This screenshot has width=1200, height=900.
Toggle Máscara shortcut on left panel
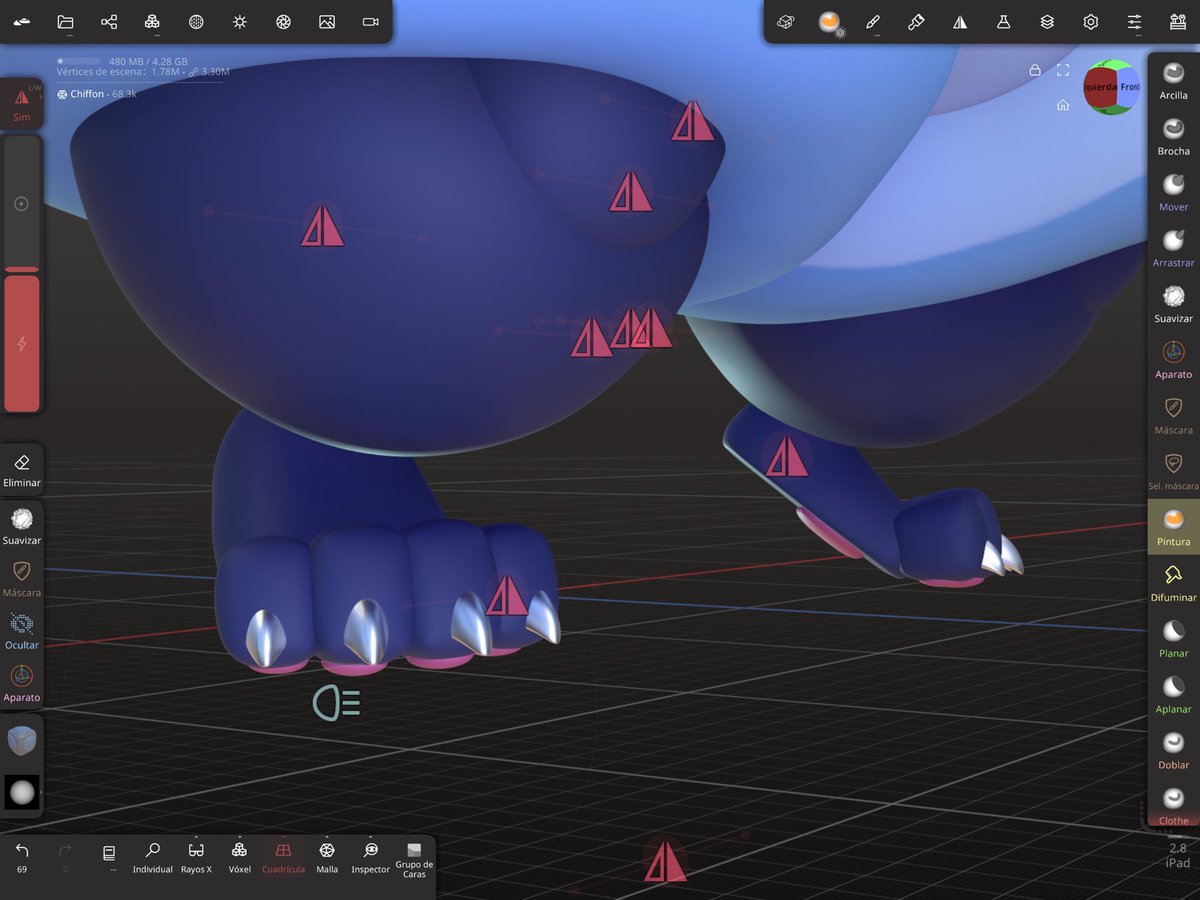tap(22, 579)
